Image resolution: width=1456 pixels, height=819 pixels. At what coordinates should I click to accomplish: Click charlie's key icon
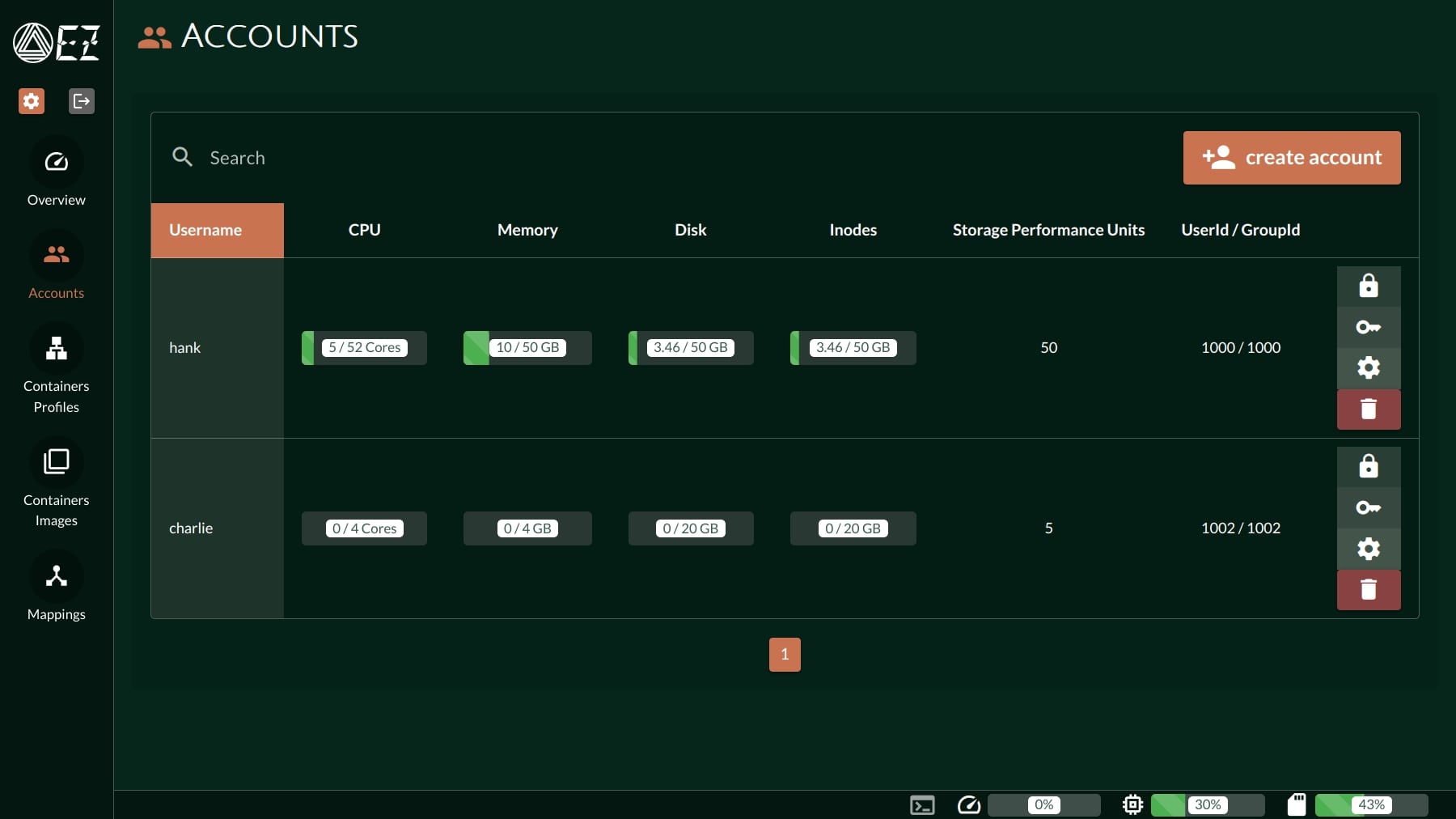(1368, 507)
